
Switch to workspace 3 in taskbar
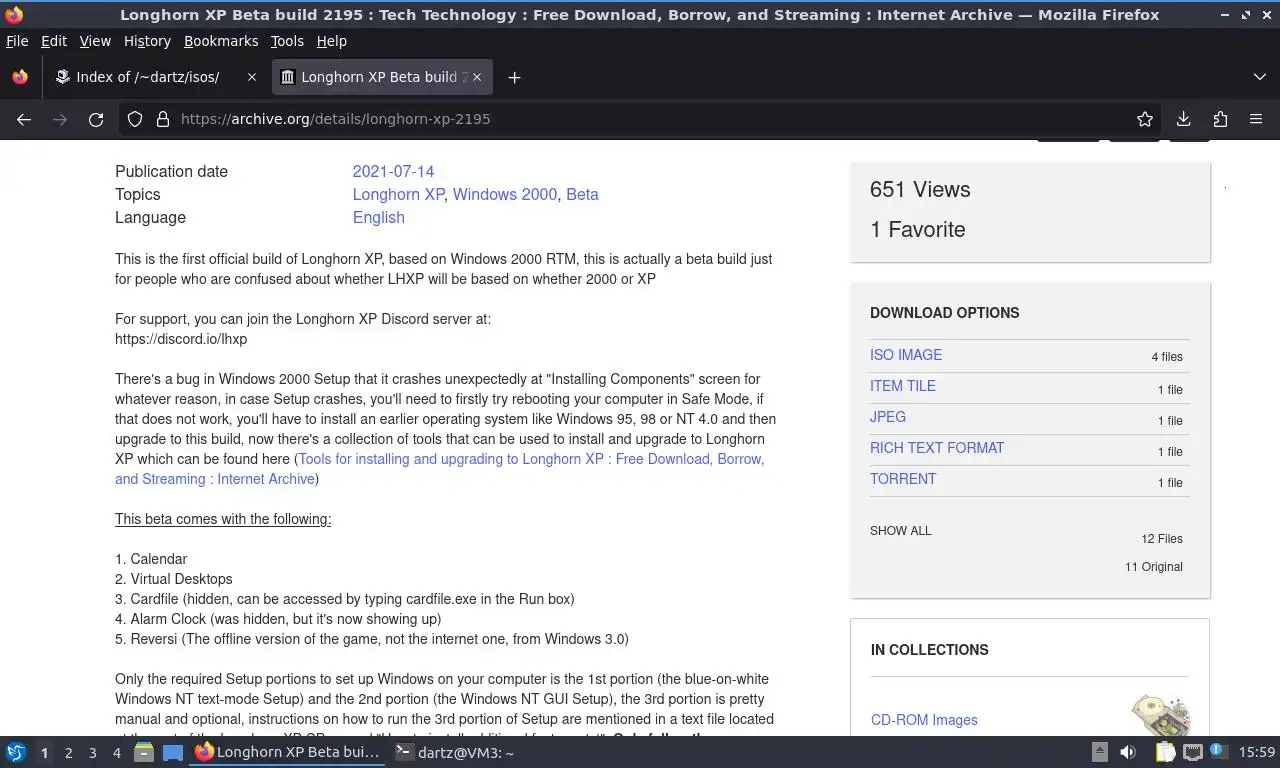click(92, 753)
